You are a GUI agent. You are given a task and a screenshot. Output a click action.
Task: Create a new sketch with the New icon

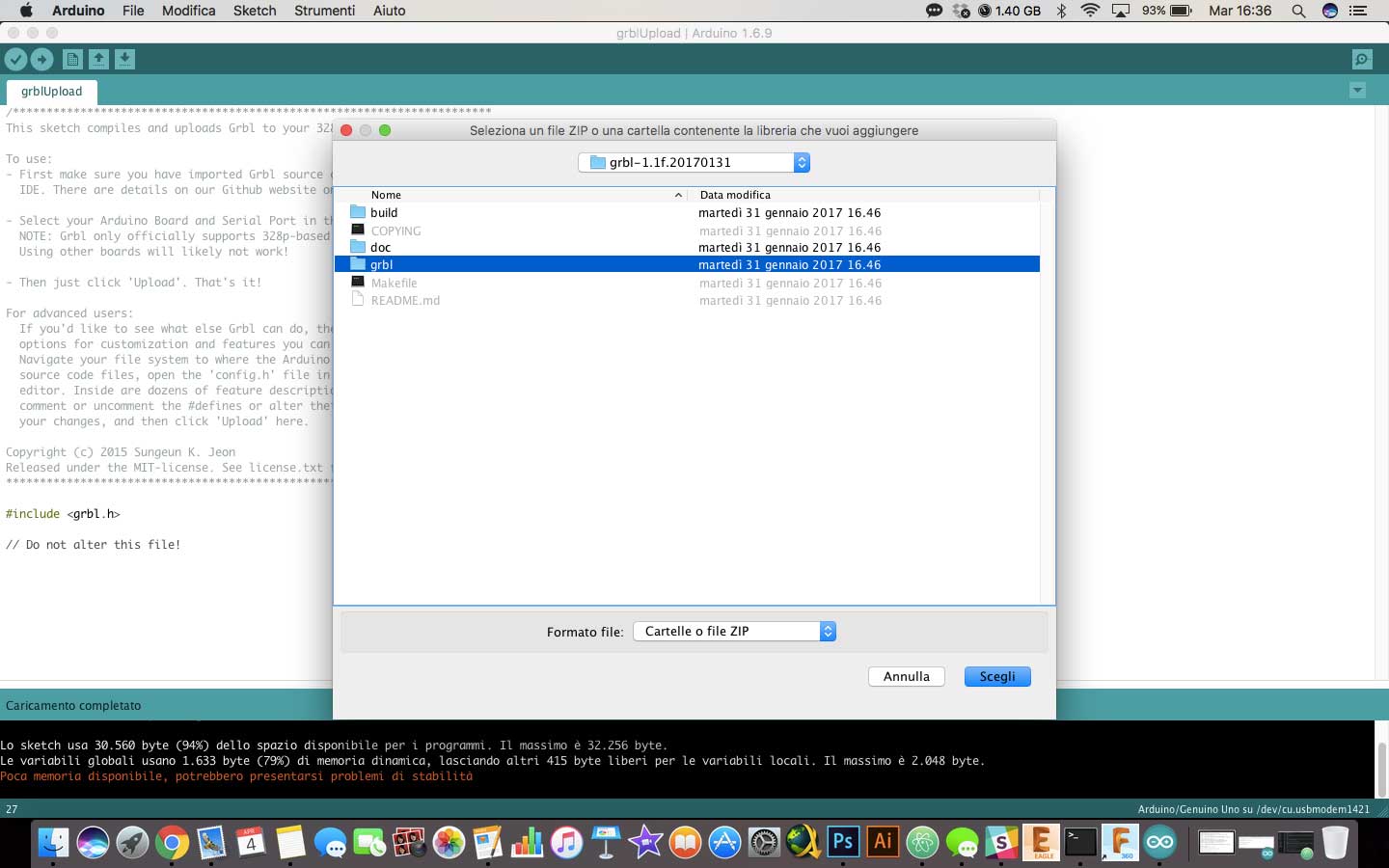tap(72, 60)
